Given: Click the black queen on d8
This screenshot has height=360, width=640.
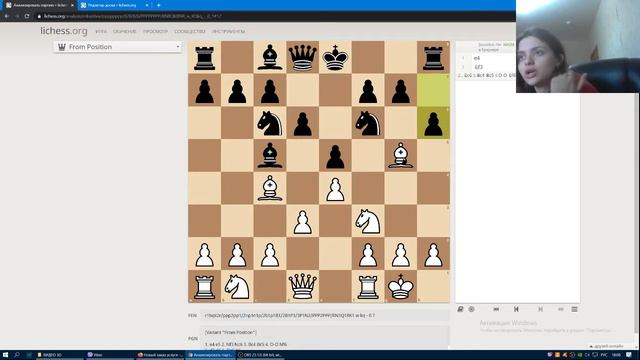Looking at the screenshot, I should pyautogui.click(x=302, y=57).
